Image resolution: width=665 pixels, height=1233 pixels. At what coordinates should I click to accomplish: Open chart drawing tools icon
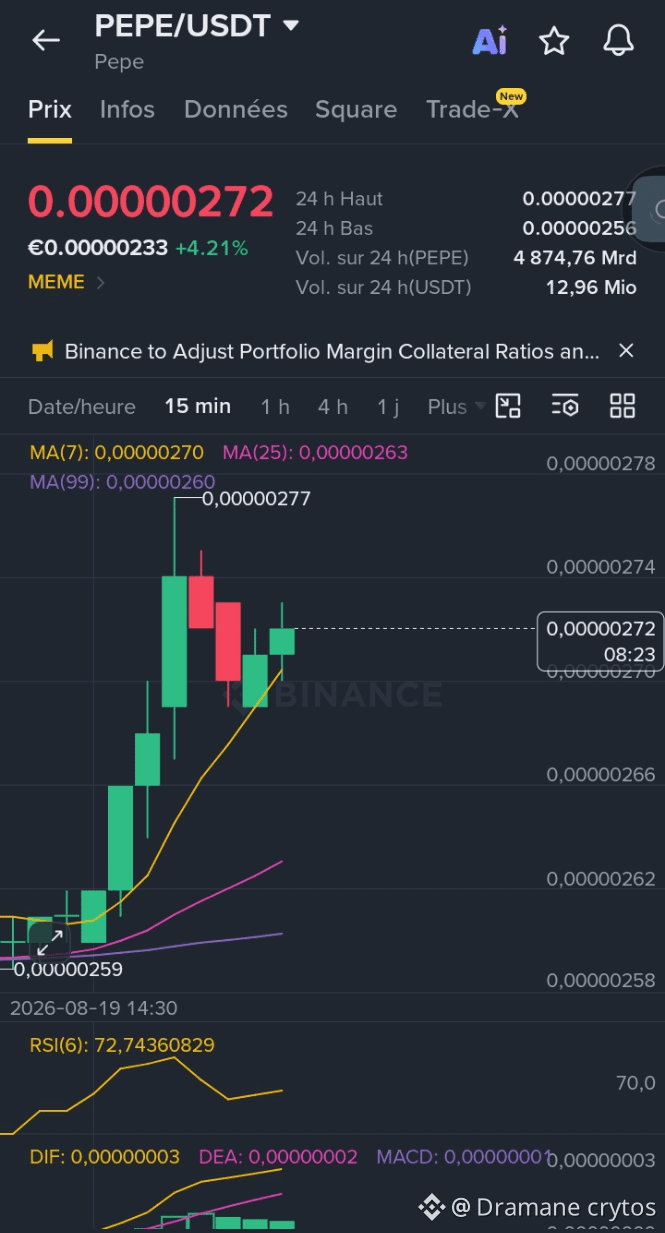tap(509, 405)
